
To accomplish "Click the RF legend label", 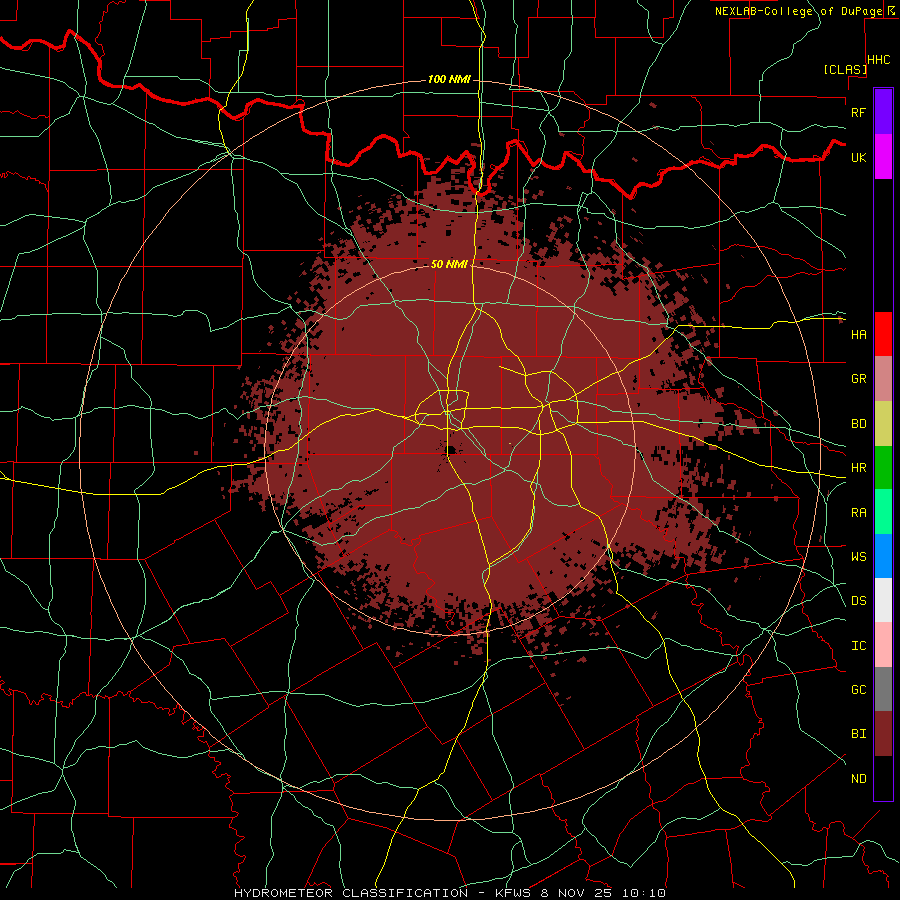I will pos(858,112).
